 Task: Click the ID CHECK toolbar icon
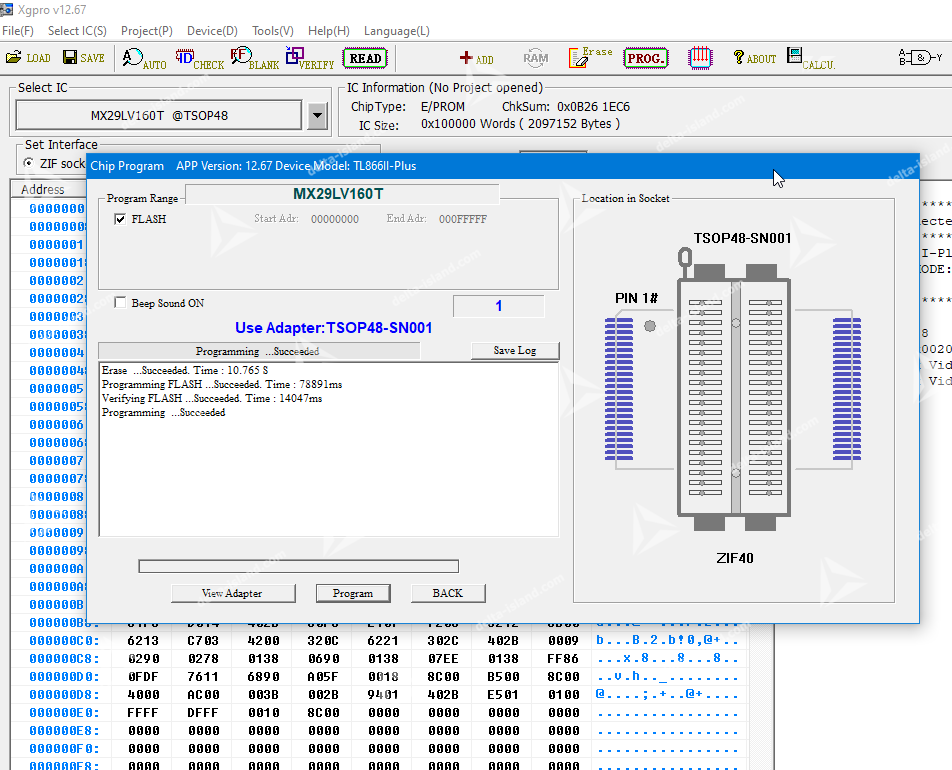(x=200, y=59)
